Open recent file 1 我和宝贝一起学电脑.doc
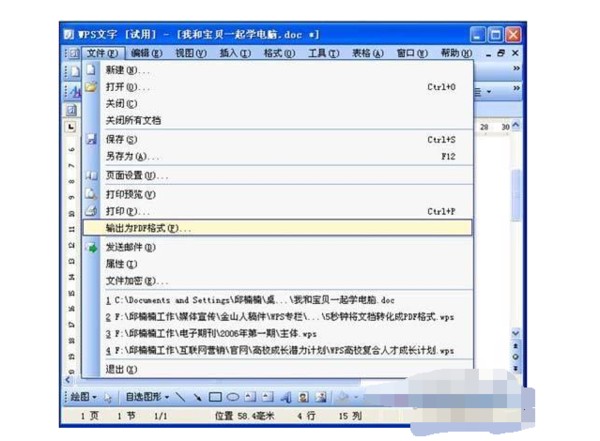This screenshot has width=600, height=441. point(278,300)
